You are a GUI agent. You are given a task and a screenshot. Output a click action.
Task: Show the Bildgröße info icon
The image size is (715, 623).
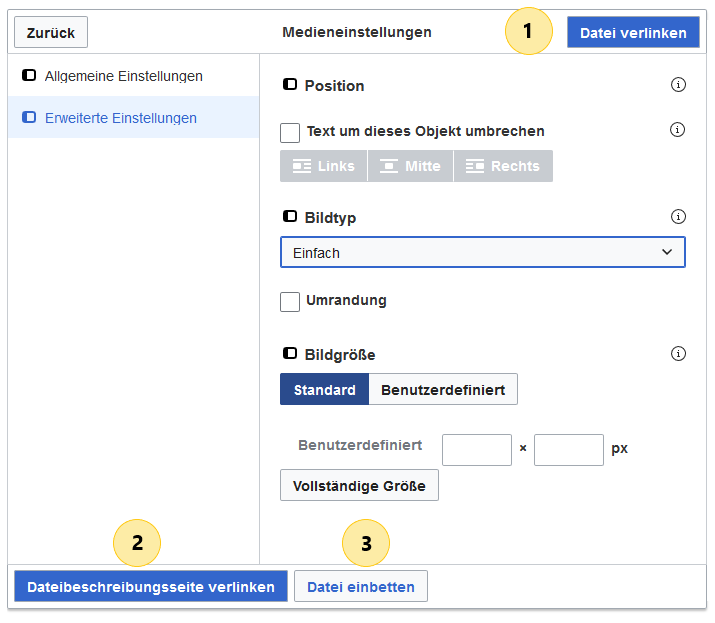(678, 353)
